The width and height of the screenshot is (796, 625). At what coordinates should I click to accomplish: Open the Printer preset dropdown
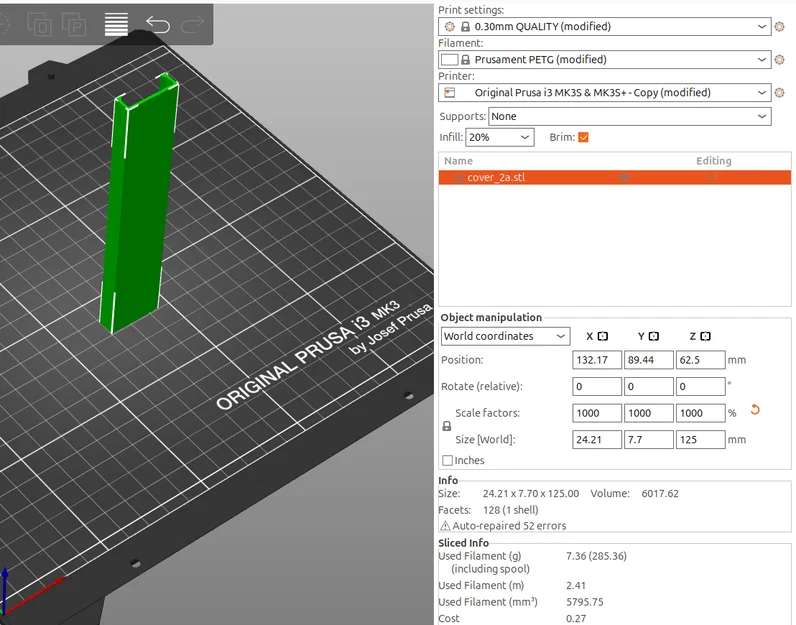[605, 92]
